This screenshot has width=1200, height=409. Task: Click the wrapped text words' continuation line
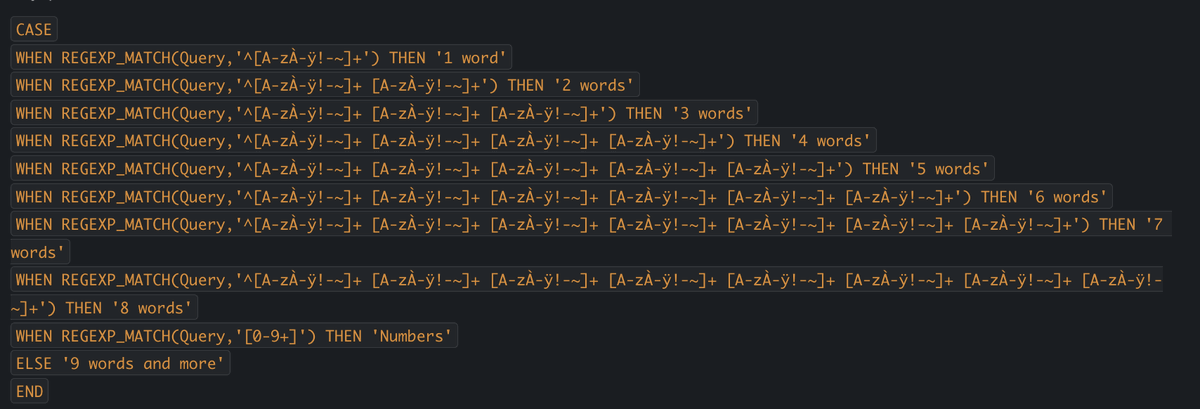[x=40, y=252]
